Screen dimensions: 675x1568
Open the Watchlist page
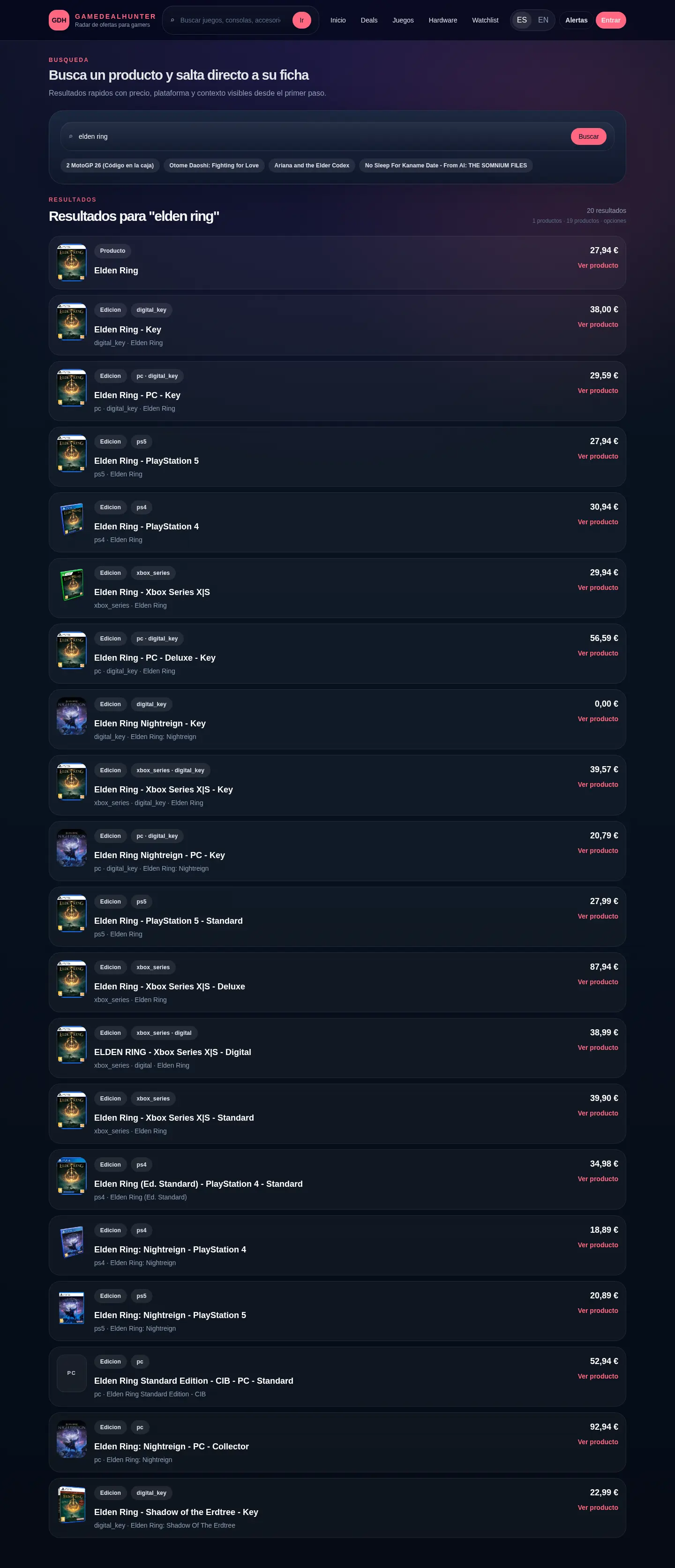click(x=485, y=20)
